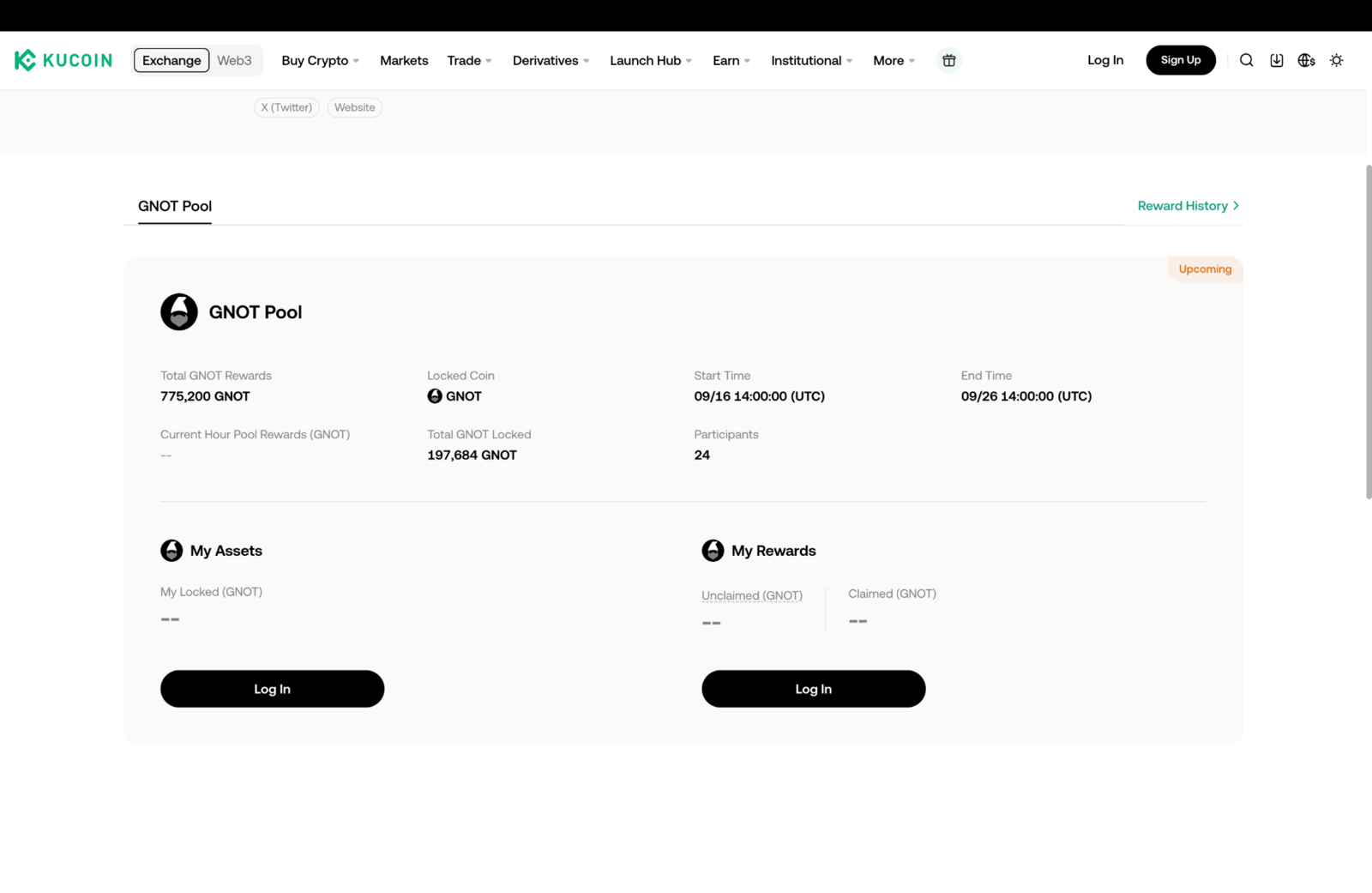Open the Markets page
1372x893 pixels.
(404, 60)
